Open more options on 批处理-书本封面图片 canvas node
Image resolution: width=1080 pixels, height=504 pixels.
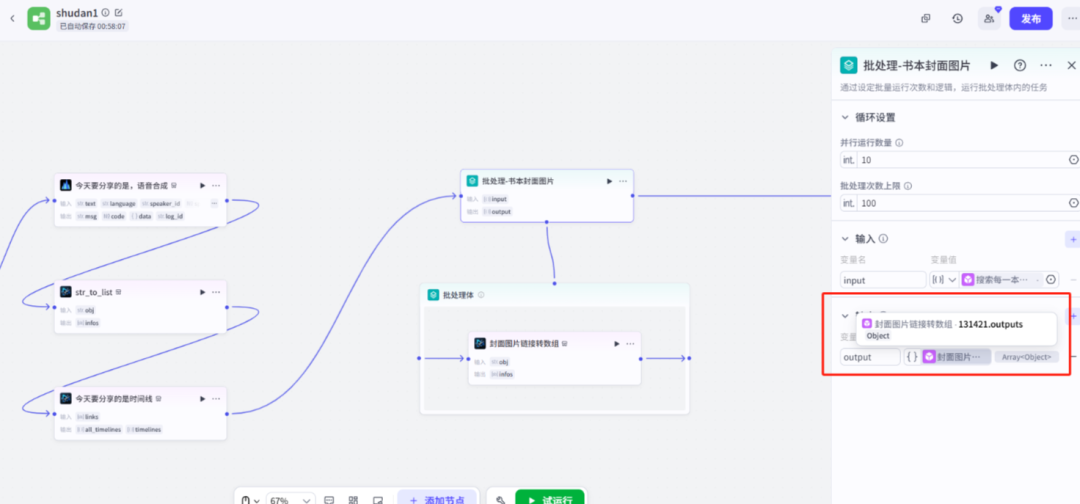click(x=623, y=181)
